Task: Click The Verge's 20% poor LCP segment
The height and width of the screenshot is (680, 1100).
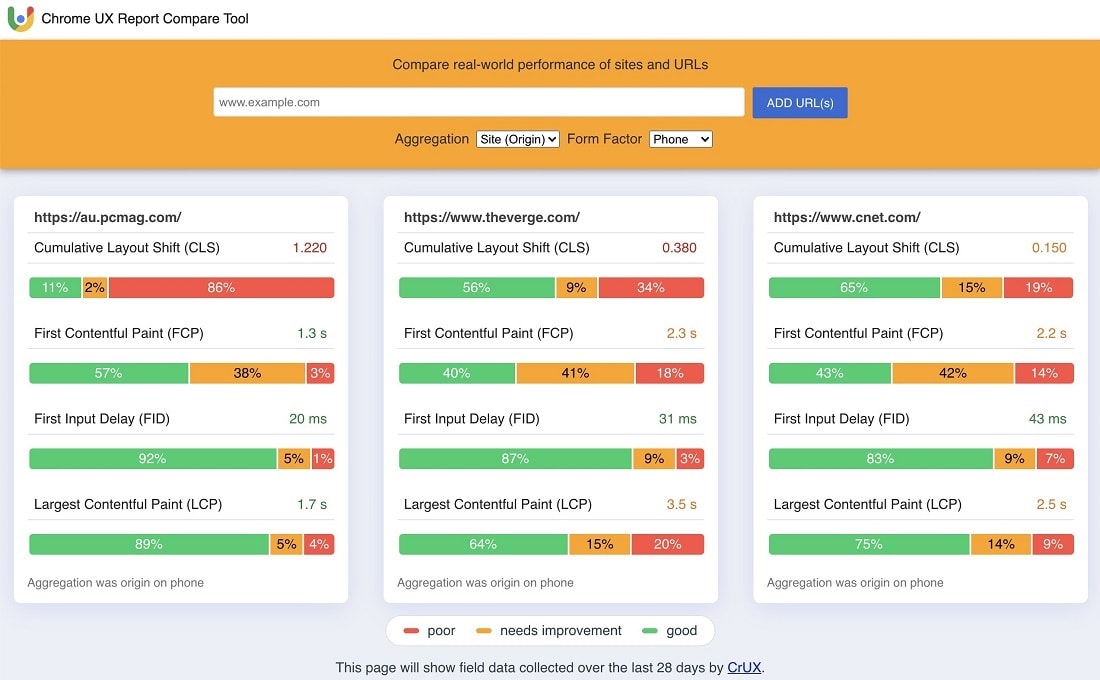Action: pyautogui.click(x=667, y=545)
